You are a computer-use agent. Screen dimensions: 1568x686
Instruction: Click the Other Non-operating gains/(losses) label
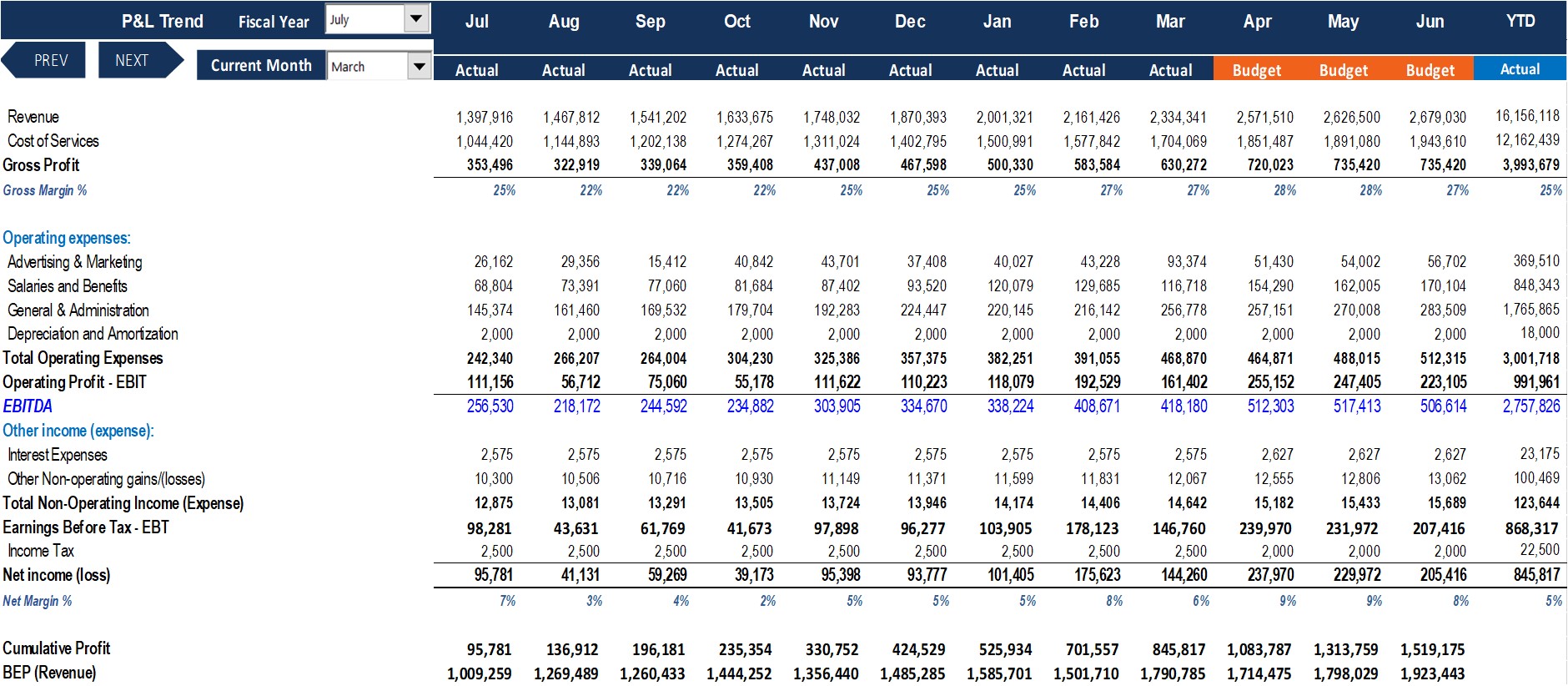tap(106, 479)
